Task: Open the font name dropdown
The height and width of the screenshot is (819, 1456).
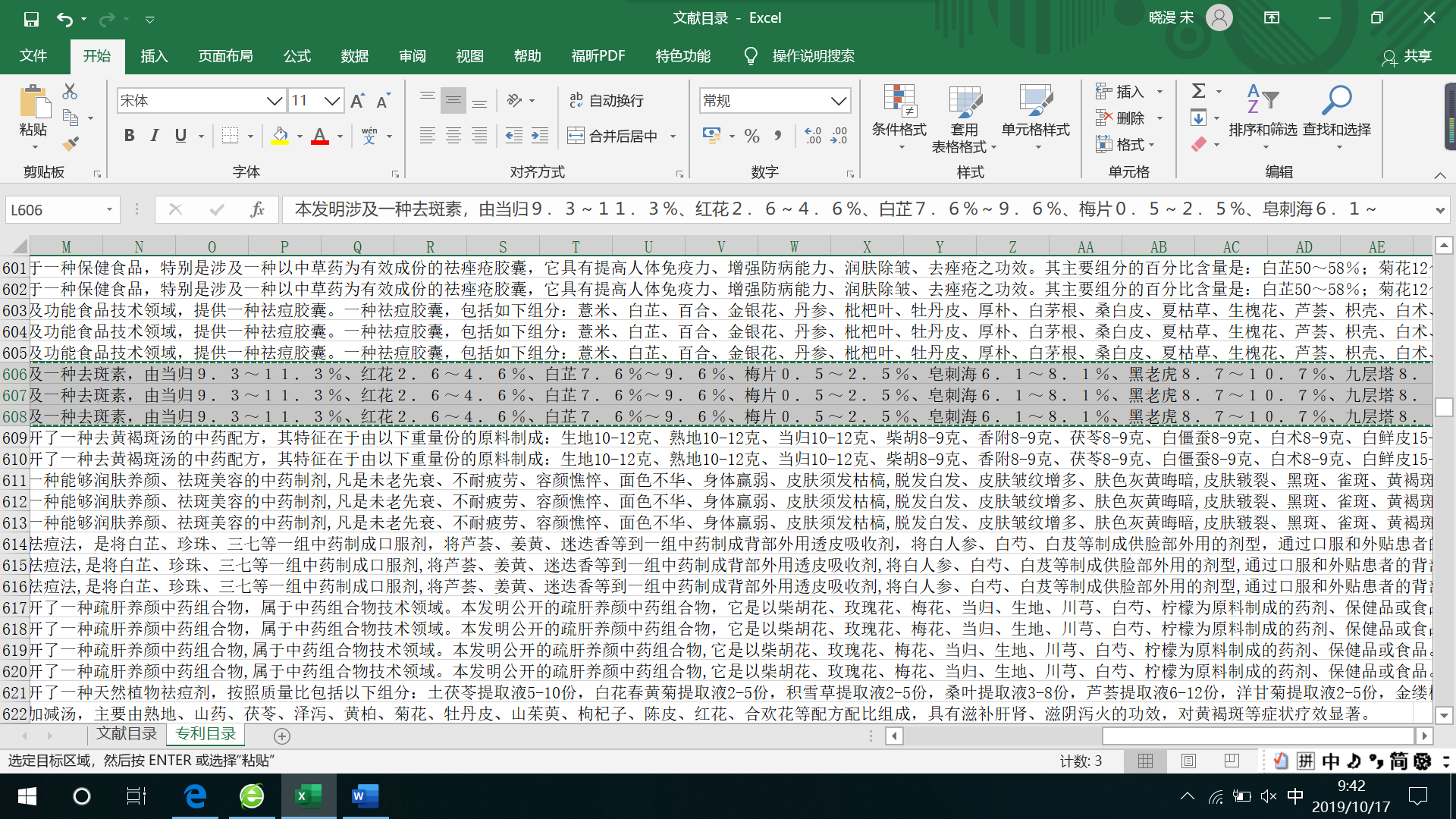Action: tap(274, 100)
